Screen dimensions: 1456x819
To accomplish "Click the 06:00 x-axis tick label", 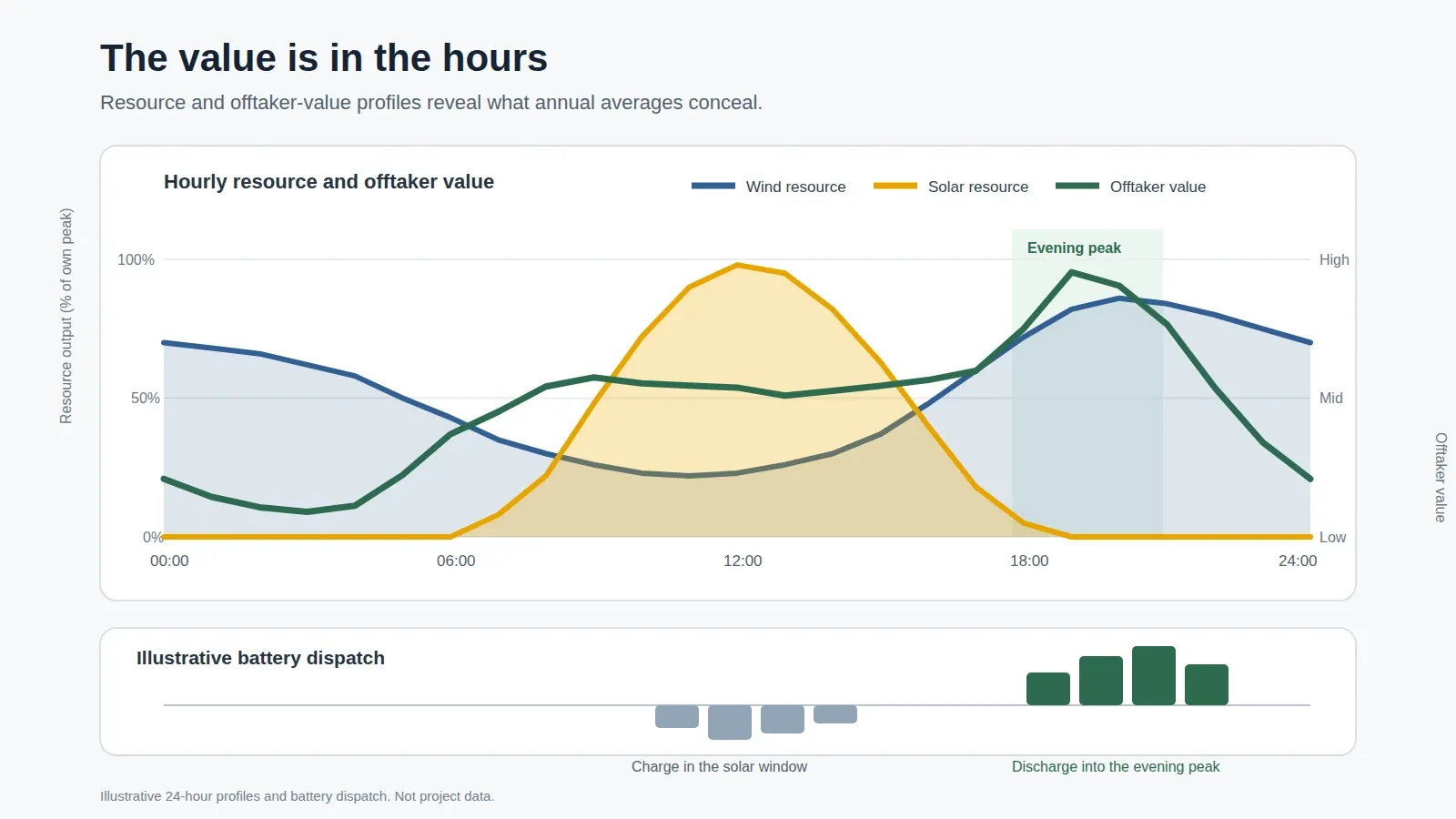I will [x=456, y=561].
